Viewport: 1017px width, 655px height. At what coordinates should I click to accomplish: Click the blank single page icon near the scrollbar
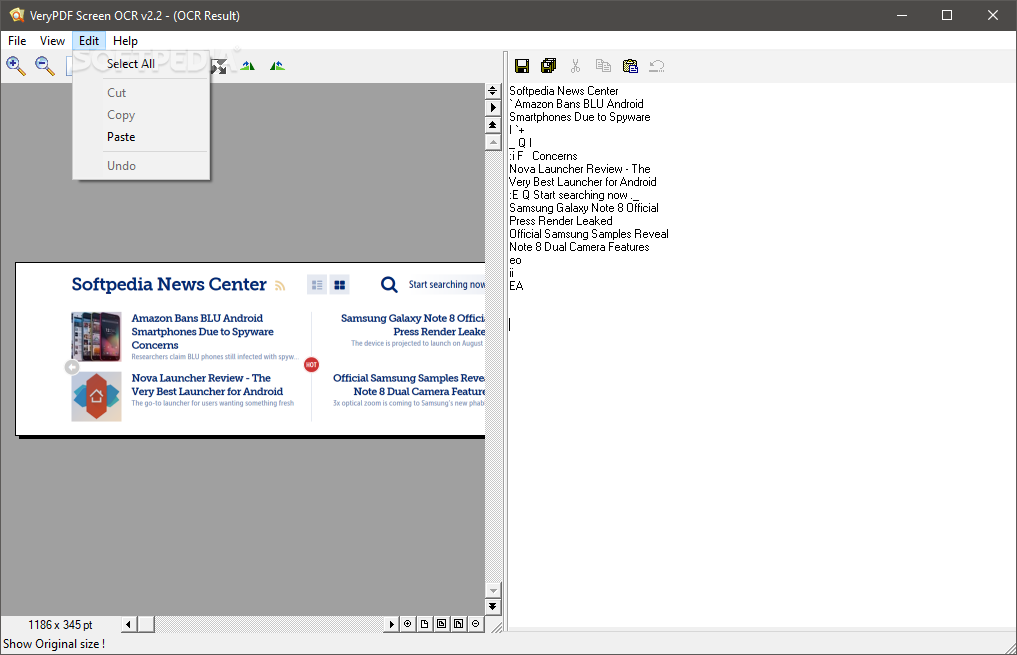[424, 624]
